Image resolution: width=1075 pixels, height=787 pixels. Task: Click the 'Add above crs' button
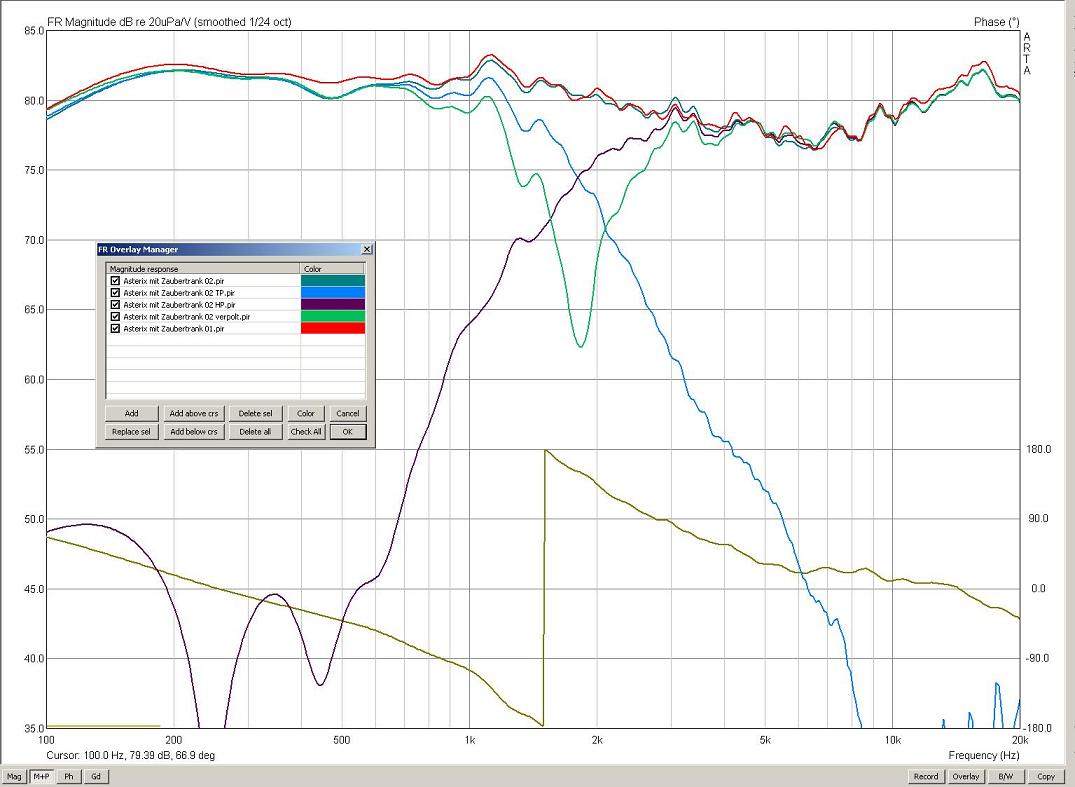(194, 413)
